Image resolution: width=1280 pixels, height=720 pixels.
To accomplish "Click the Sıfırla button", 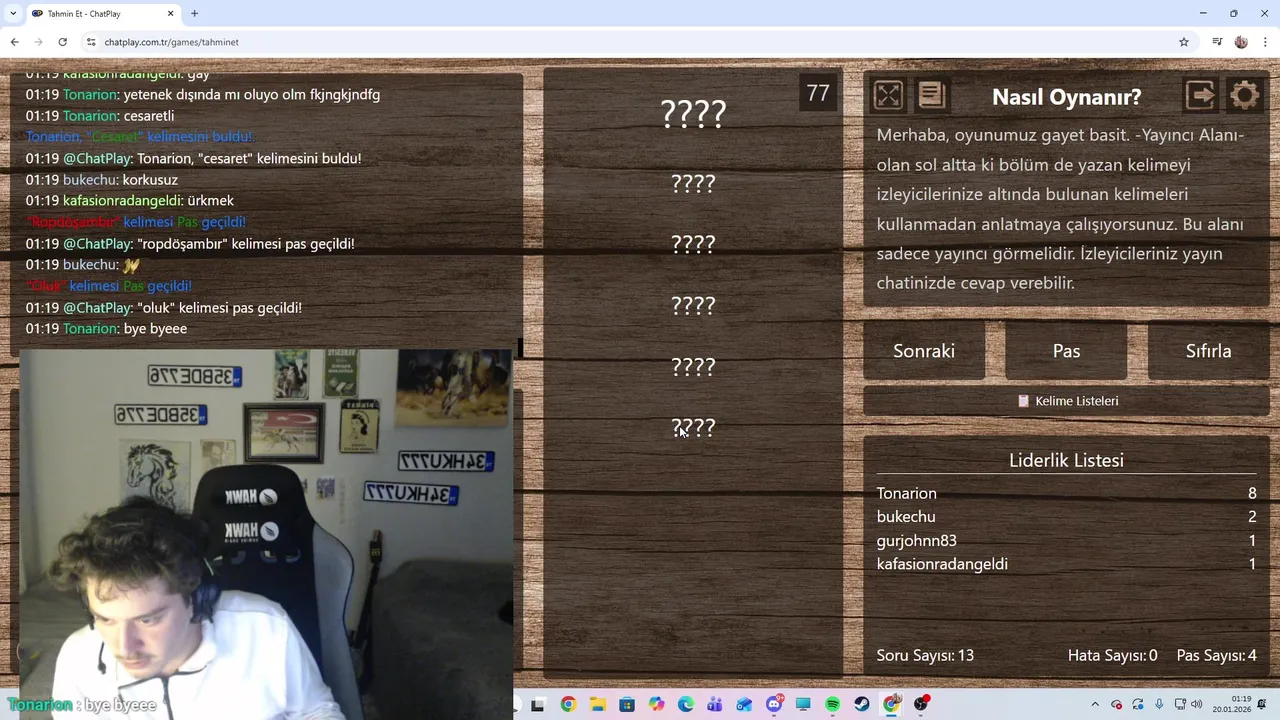I will pyautogui.click(x=1208, y=351).
